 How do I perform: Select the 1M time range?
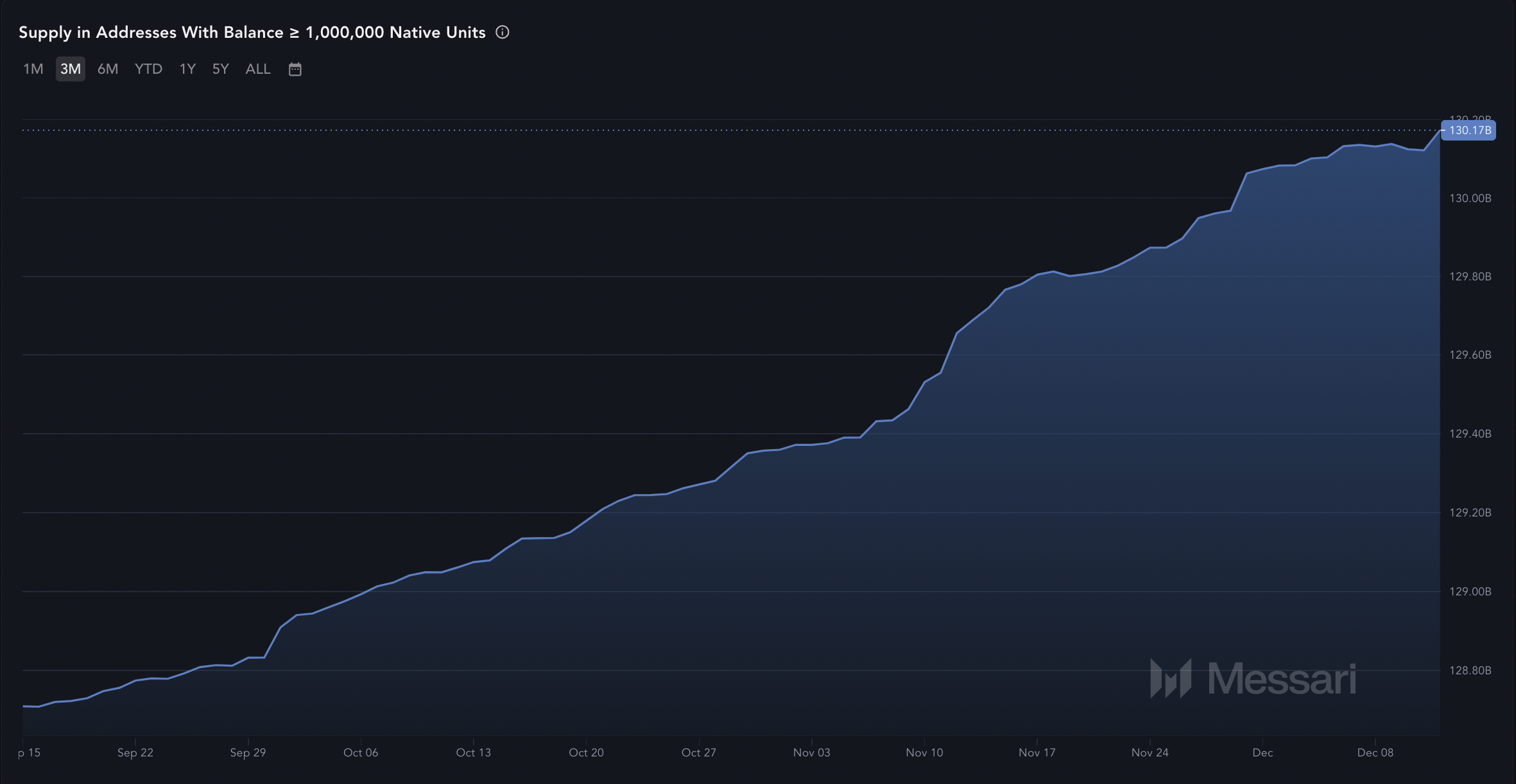click(x=33, y=69)
